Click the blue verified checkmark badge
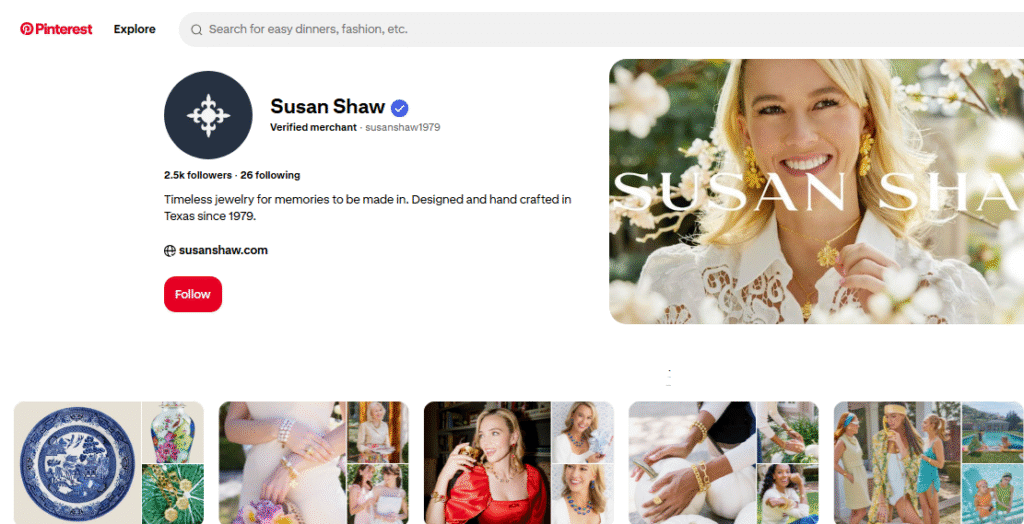This screenshot has width=1024, height=524. (400, 108)
